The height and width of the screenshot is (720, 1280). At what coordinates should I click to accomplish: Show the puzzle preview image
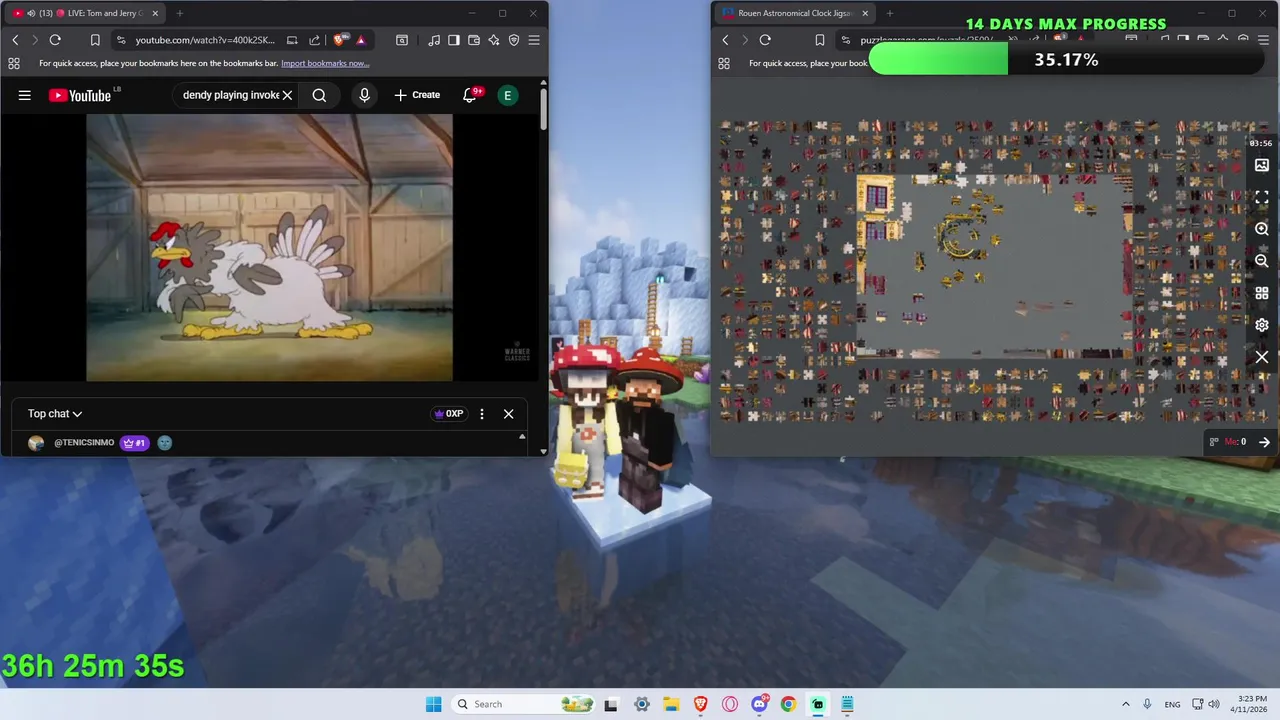click(x=1262, y=165)
